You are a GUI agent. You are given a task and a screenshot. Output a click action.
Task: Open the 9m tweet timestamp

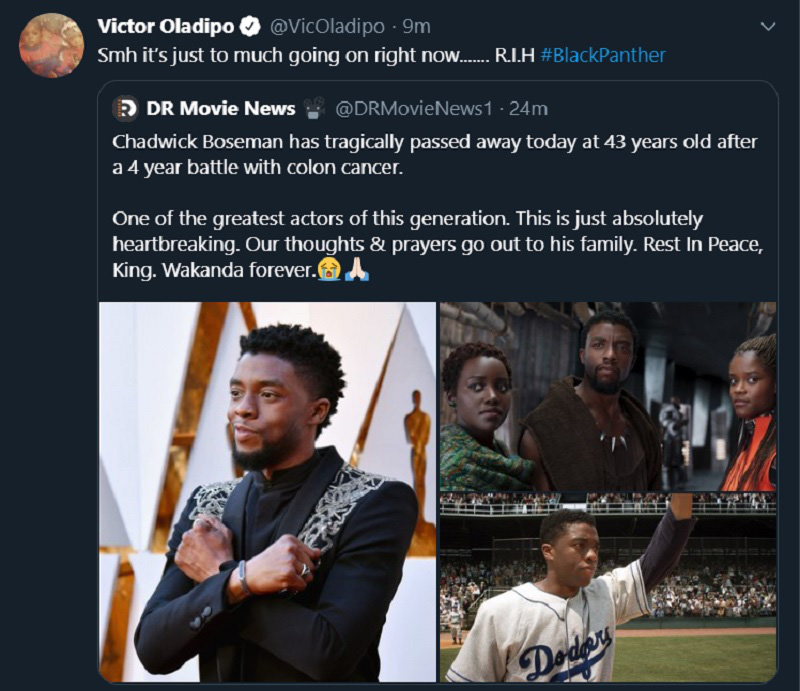417,27
